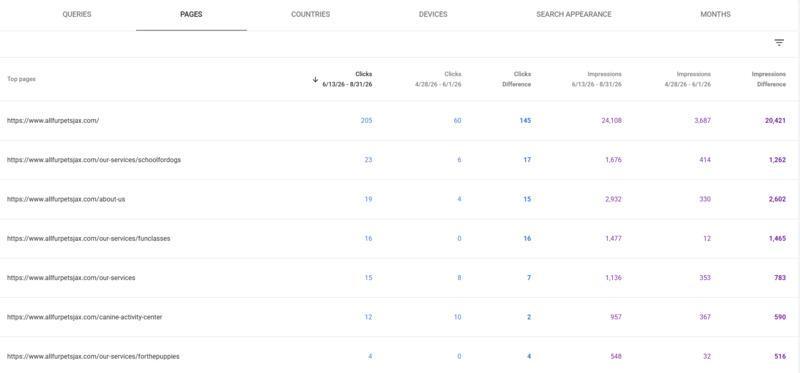
Task: Sort by Impressions 4/28/26 - 6/1/26 header
Action: pyautogui.click(x=687, y=79)
